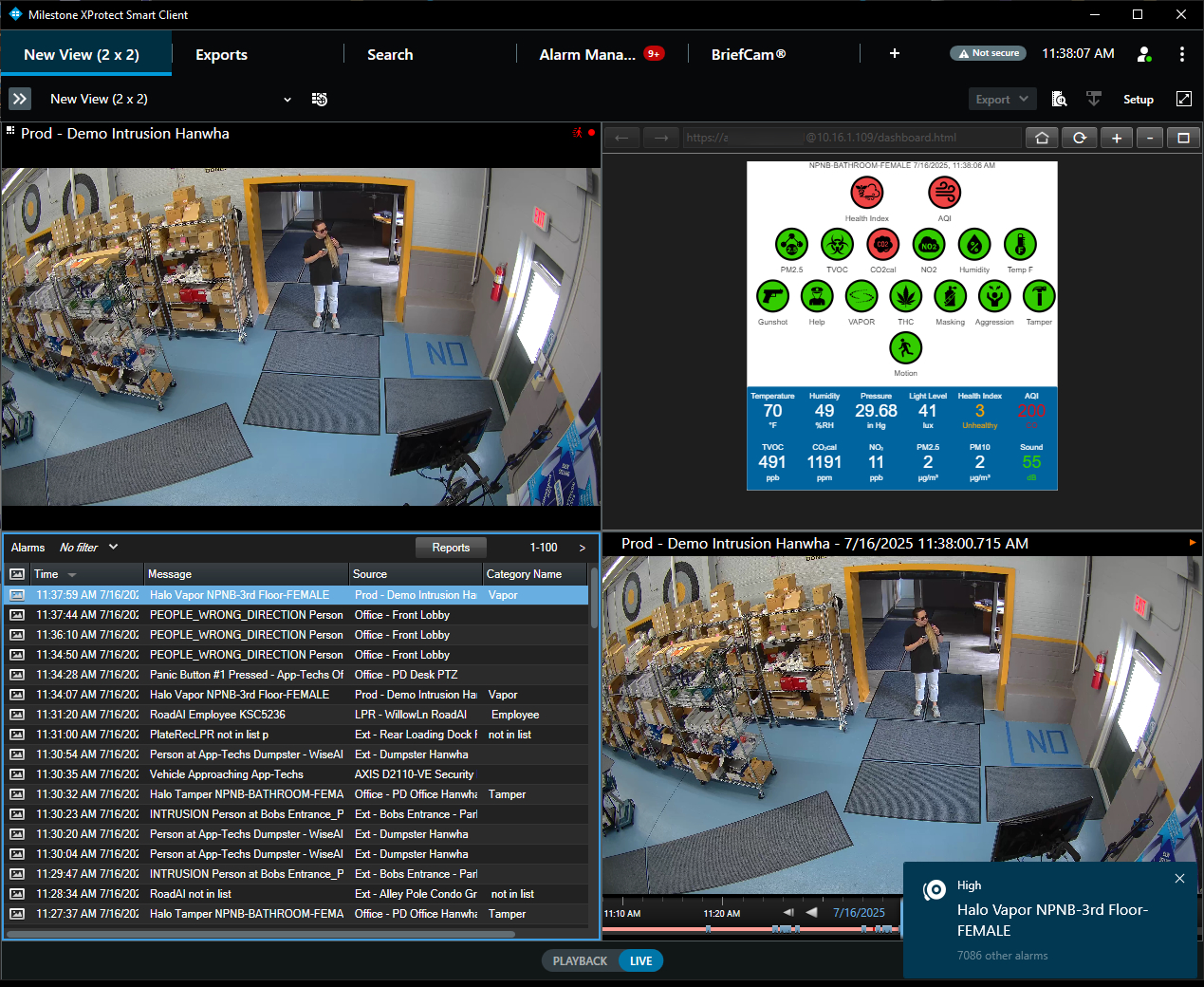Switch to the Search tab
Viewport: 1204px width, 987px height.
390,55
